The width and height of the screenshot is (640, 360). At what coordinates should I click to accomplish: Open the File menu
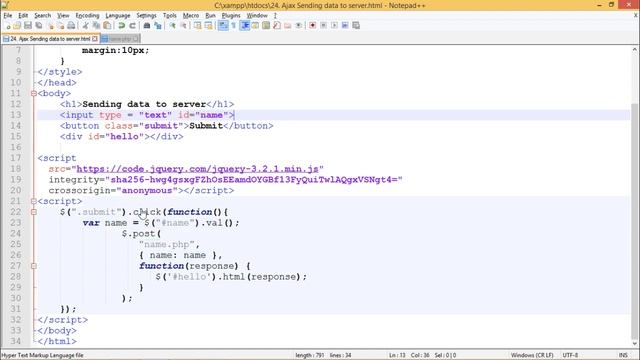pyautogui.click(x=8, y=16)
